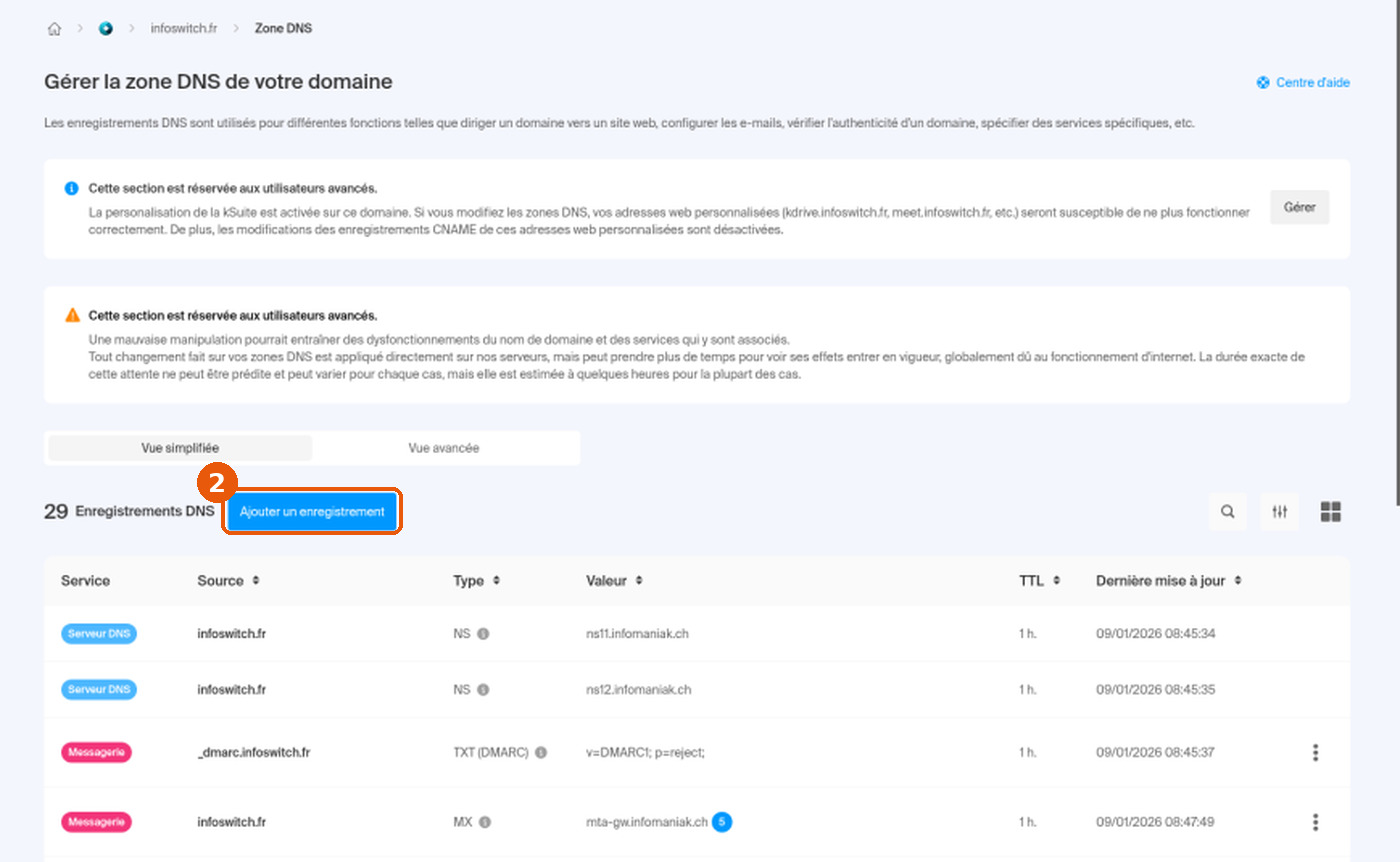Select value v=DMARC1; p=reject;
This screenshot has width=1400, height=862.
pos(645,752)
